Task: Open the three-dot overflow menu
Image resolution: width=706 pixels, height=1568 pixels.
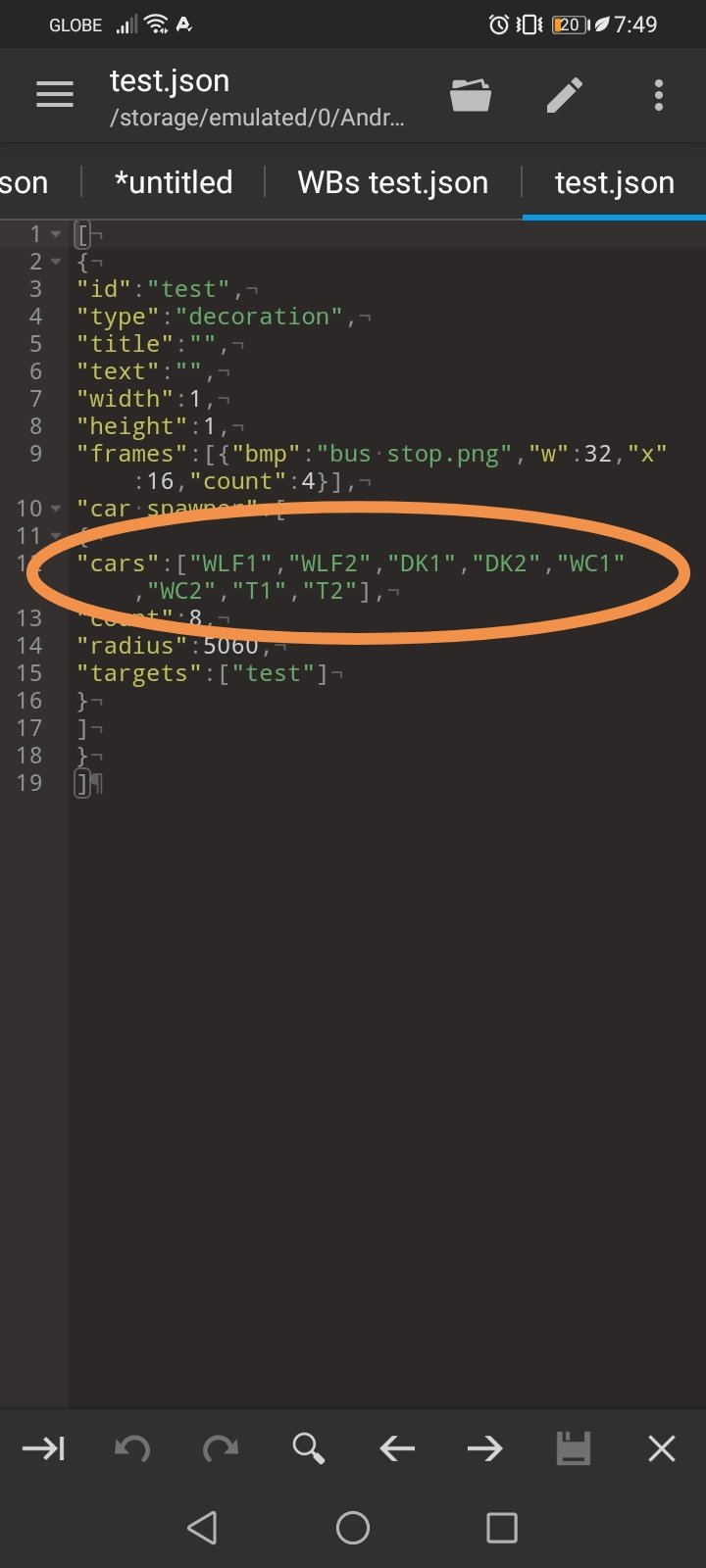Action: coord(659,95)
